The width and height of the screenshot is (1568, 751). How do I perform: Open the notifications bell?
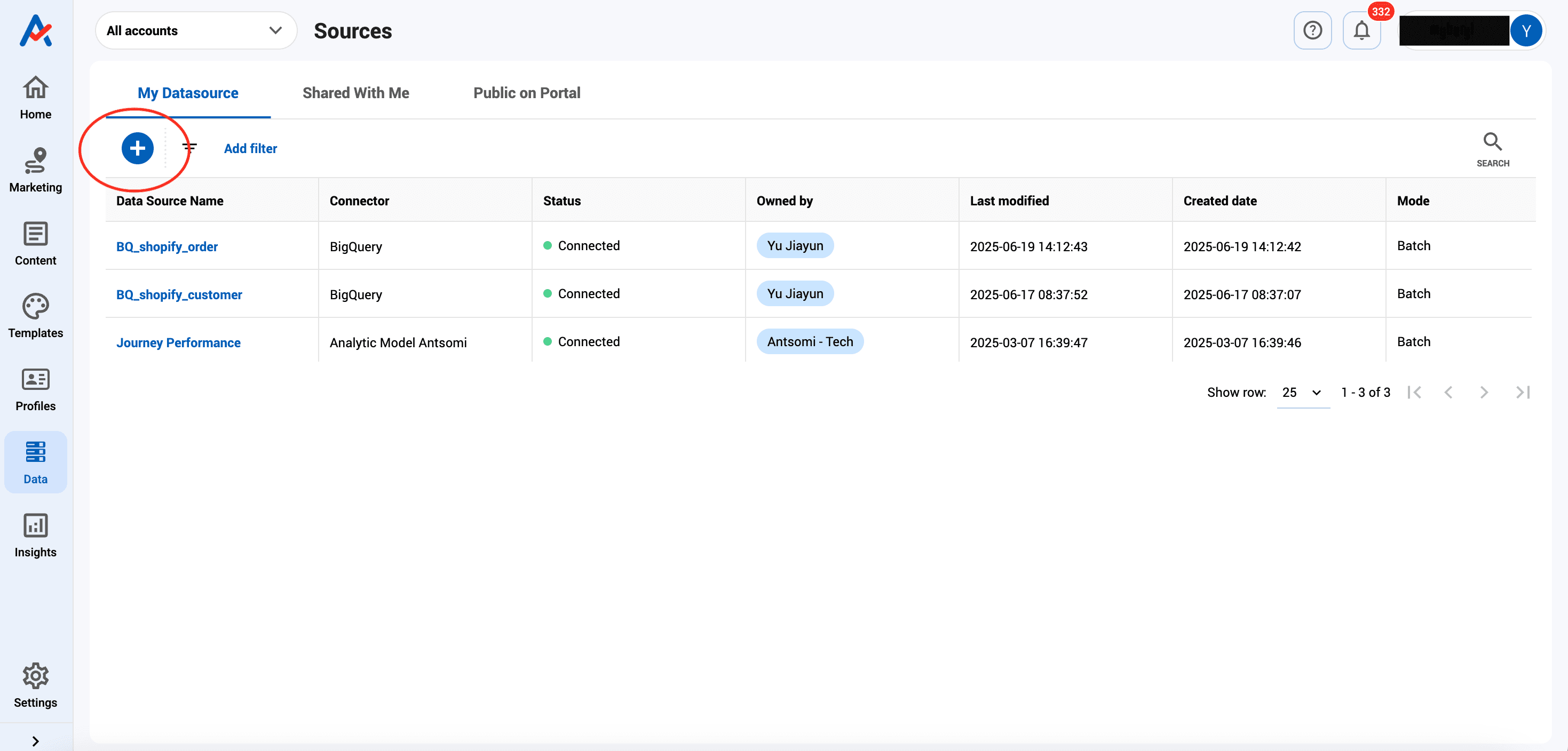[x=1361, y=30]
